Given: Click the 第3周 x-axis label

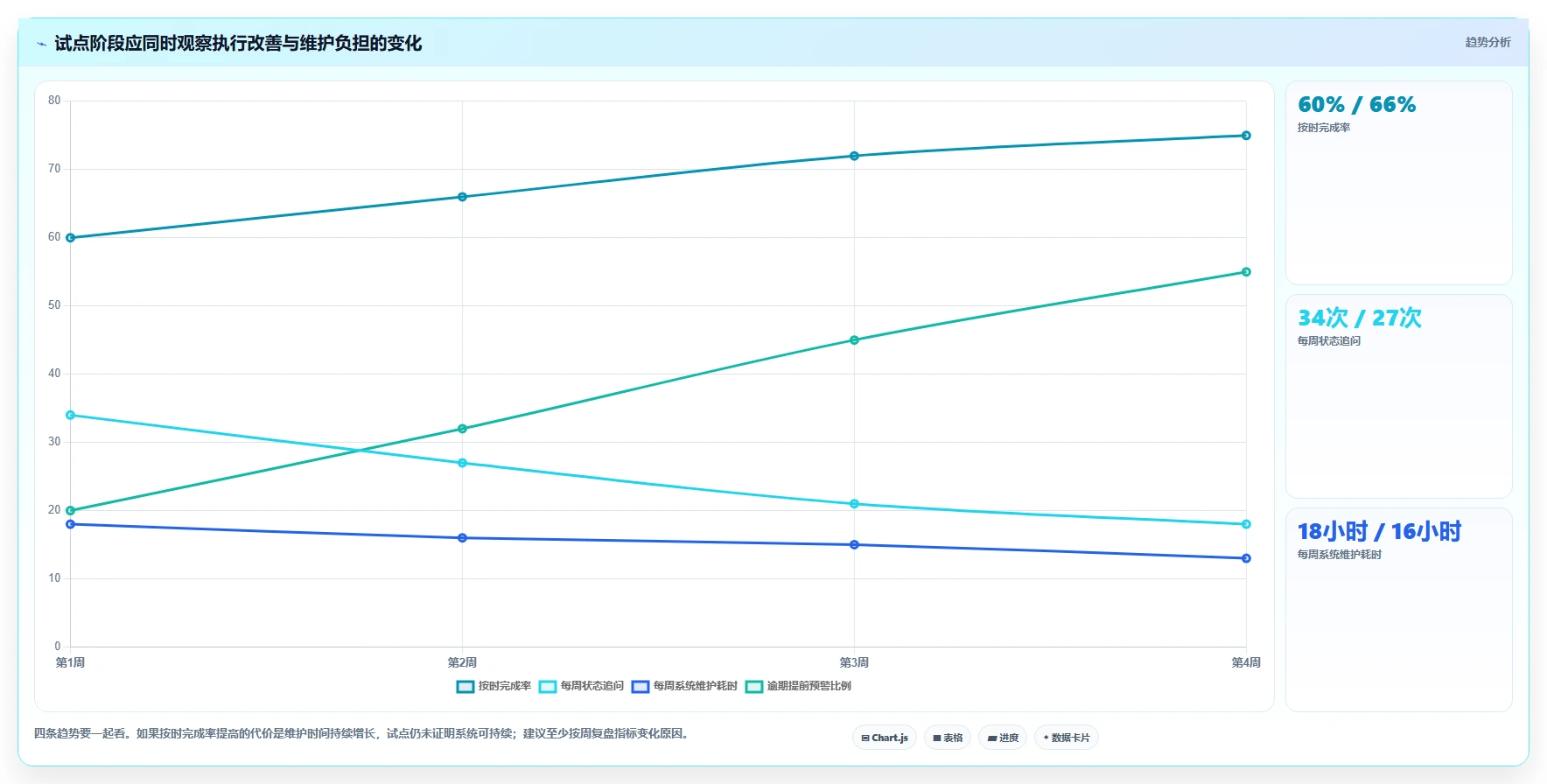Looking at the screenshot, I should tap(855, 662).
